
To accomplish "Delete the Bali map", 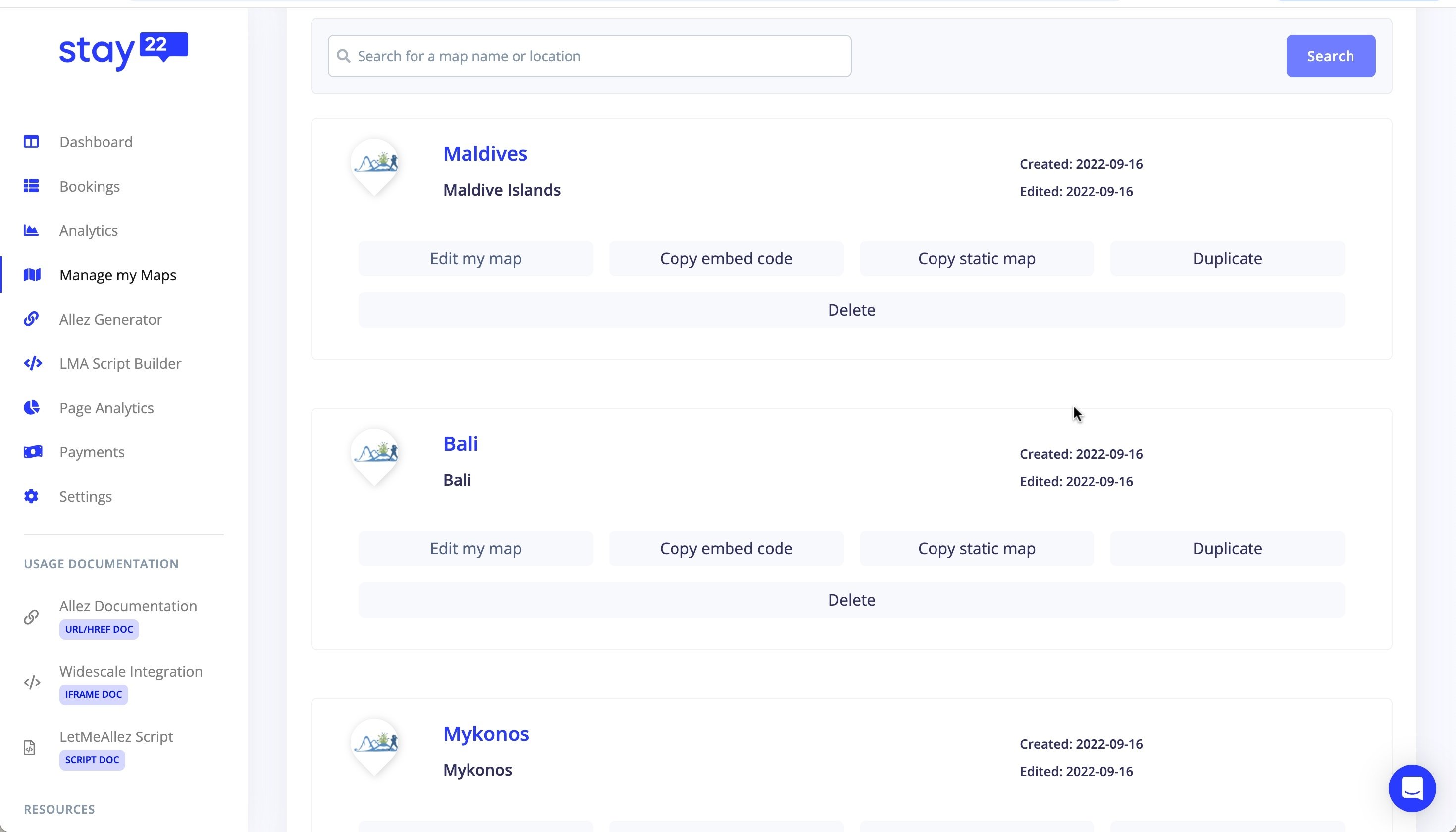I will 851,600.
